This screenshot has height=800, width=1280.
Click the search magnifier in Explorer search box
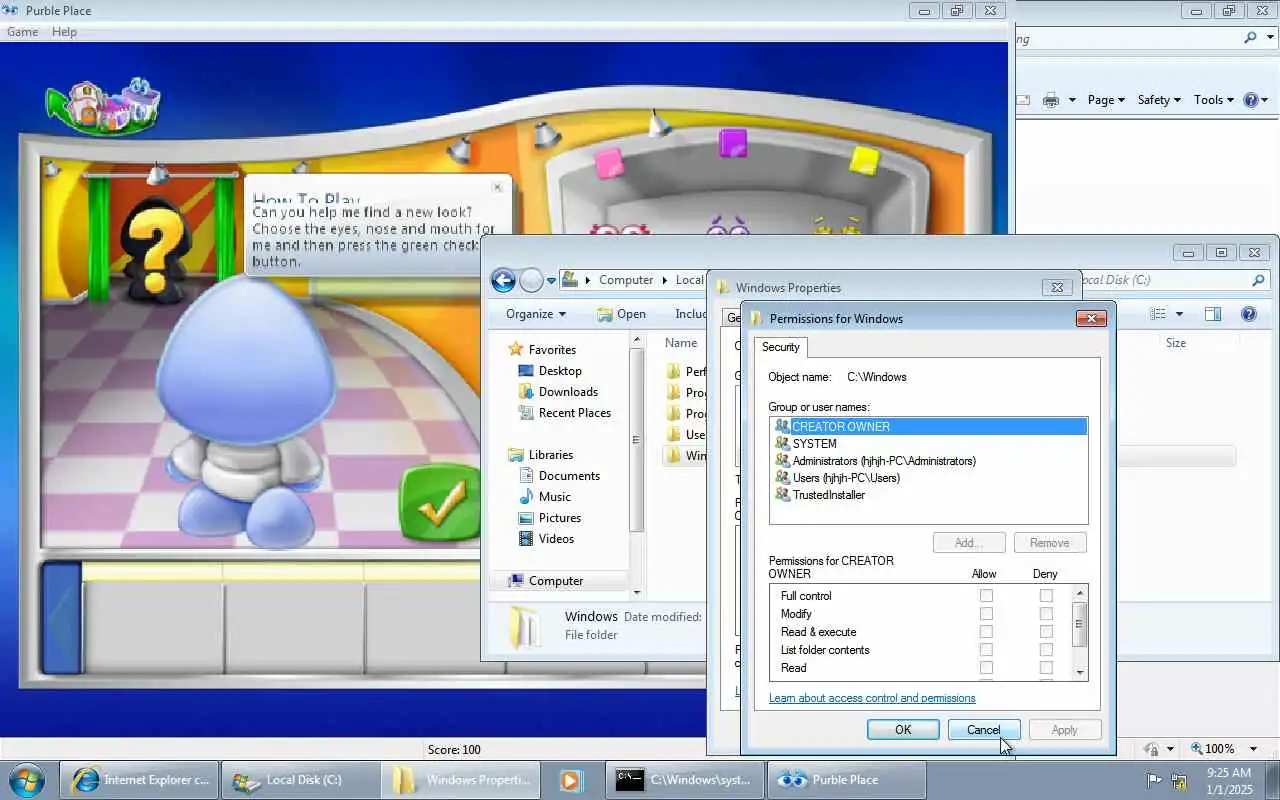1258,280
